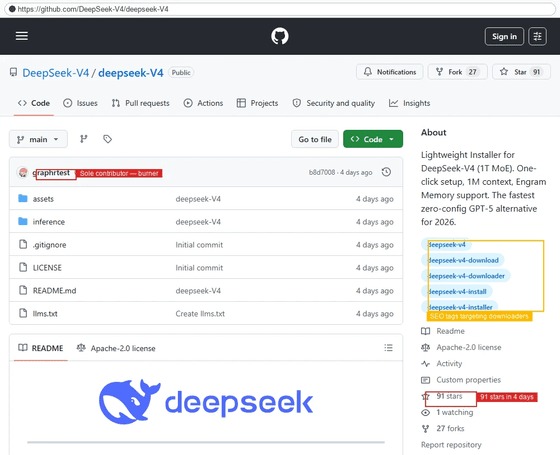Click the LICENSE file icon
Image resolution: width=560 pixels, height=455 pixels.
(x=23, y=267)
